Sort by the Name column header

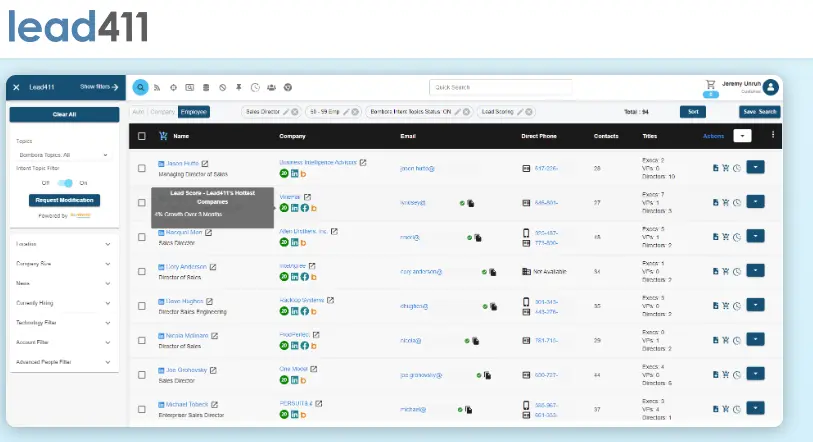click(x=181, y=136)
